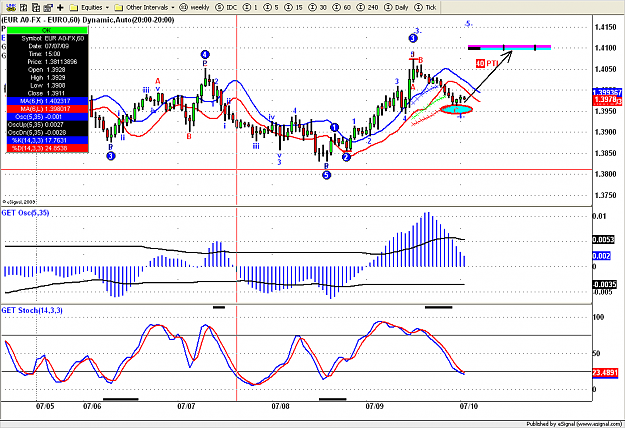Click the 07/07 date label on time axis

click(186, 406)
